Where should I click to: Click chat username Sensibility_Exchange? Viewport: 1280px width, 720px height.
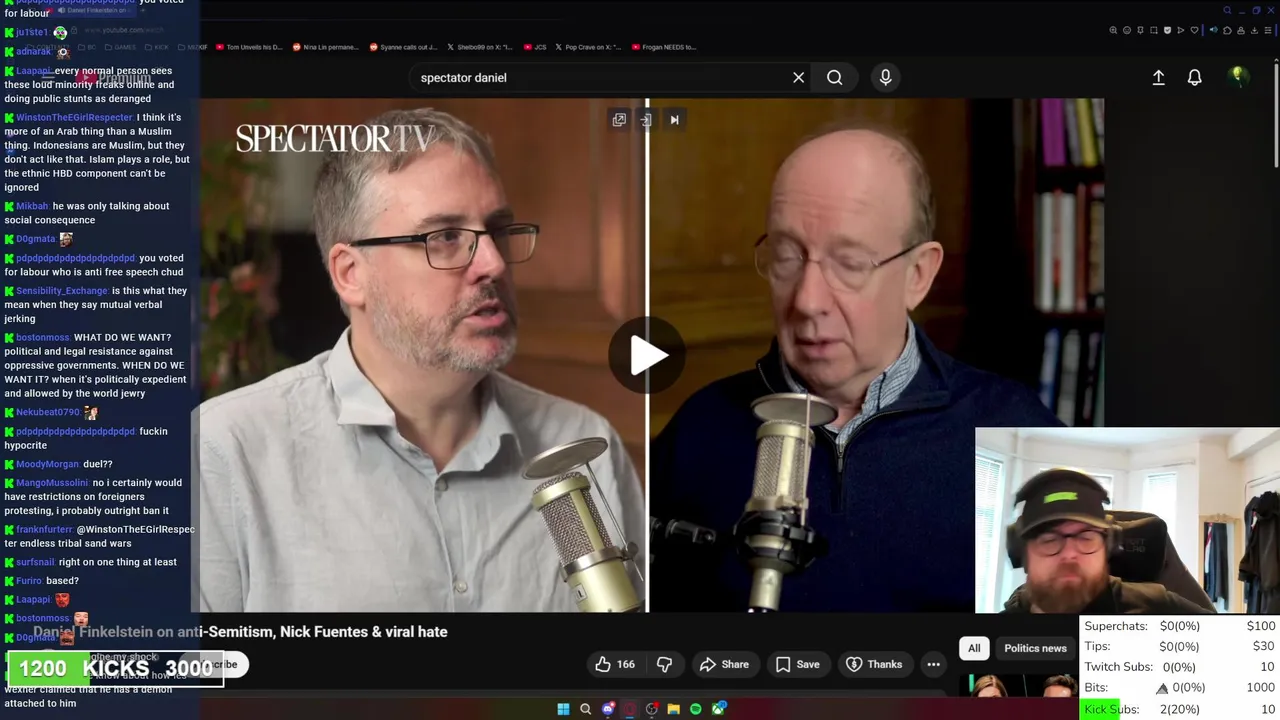[x=62, y=291]
